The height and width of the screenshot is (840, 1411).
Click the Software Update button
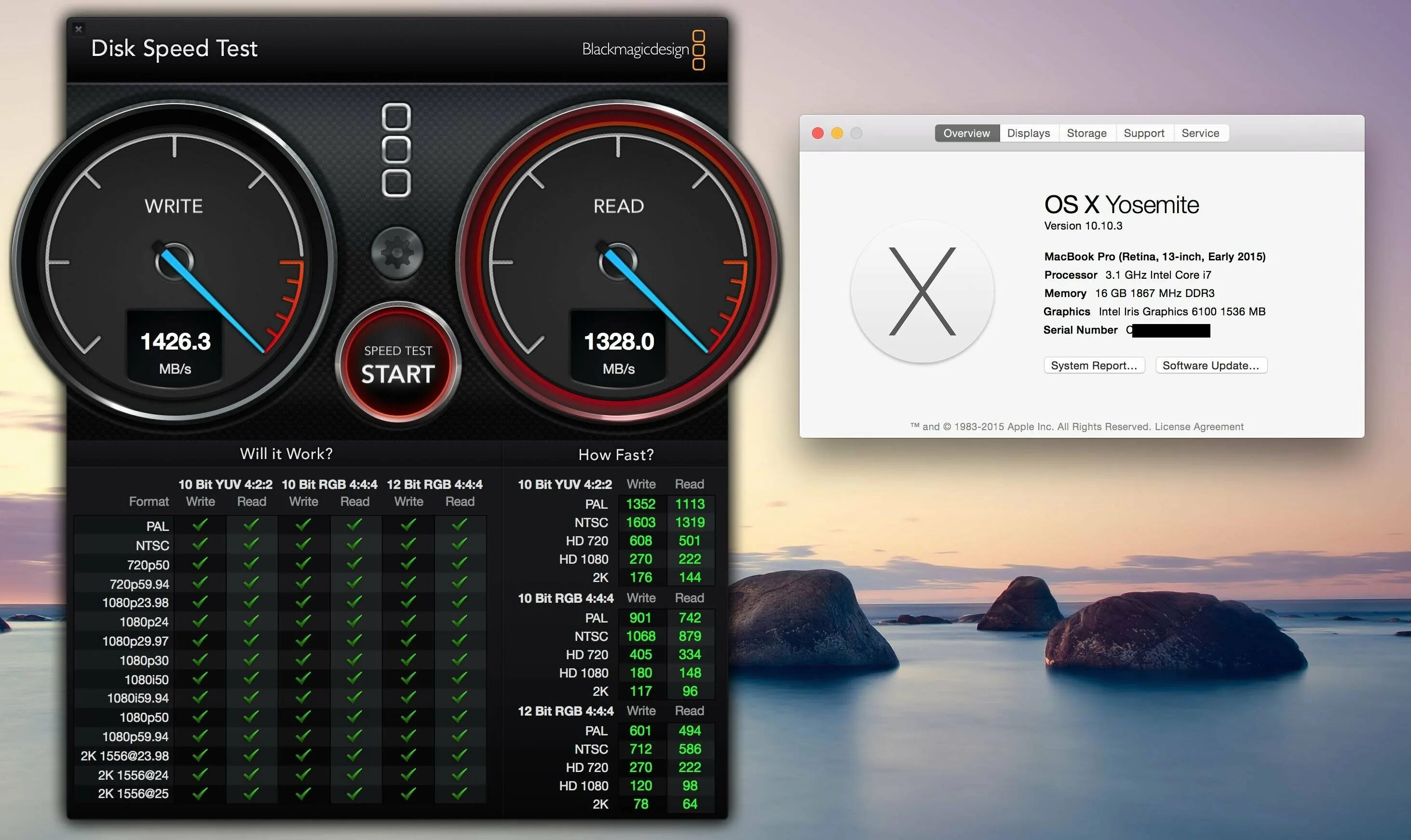(1210, 364)
